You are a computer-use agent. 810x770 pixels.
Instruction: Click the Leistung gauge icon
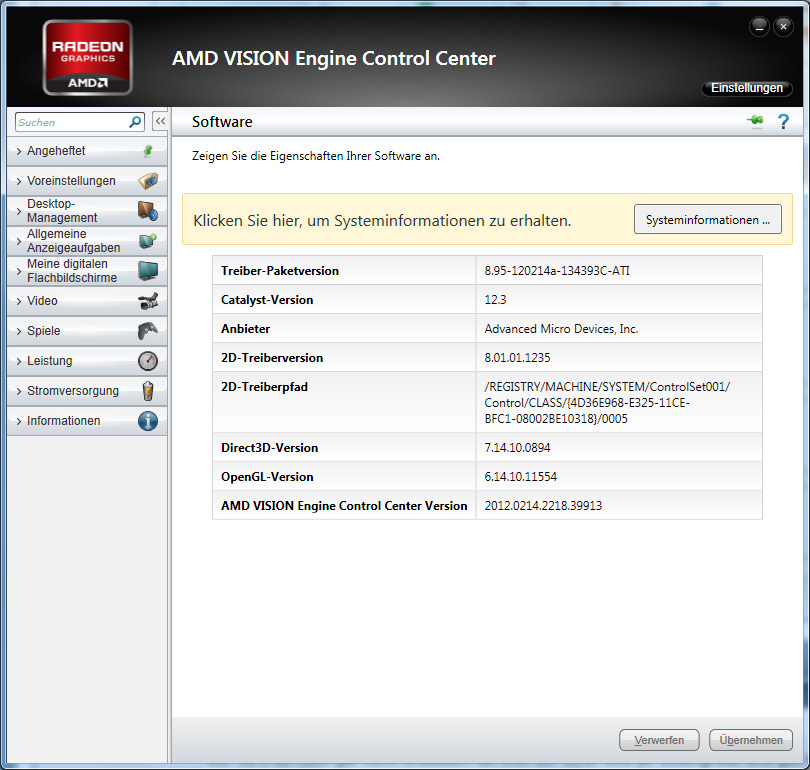[148, 360]
